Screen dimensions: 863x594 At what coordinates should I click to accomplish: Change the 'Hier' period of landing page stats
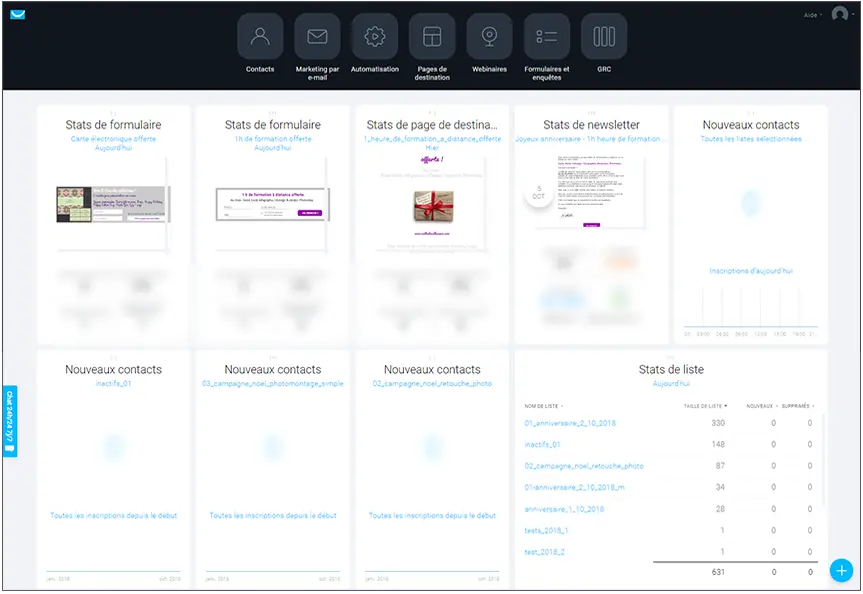coord(432,148)
